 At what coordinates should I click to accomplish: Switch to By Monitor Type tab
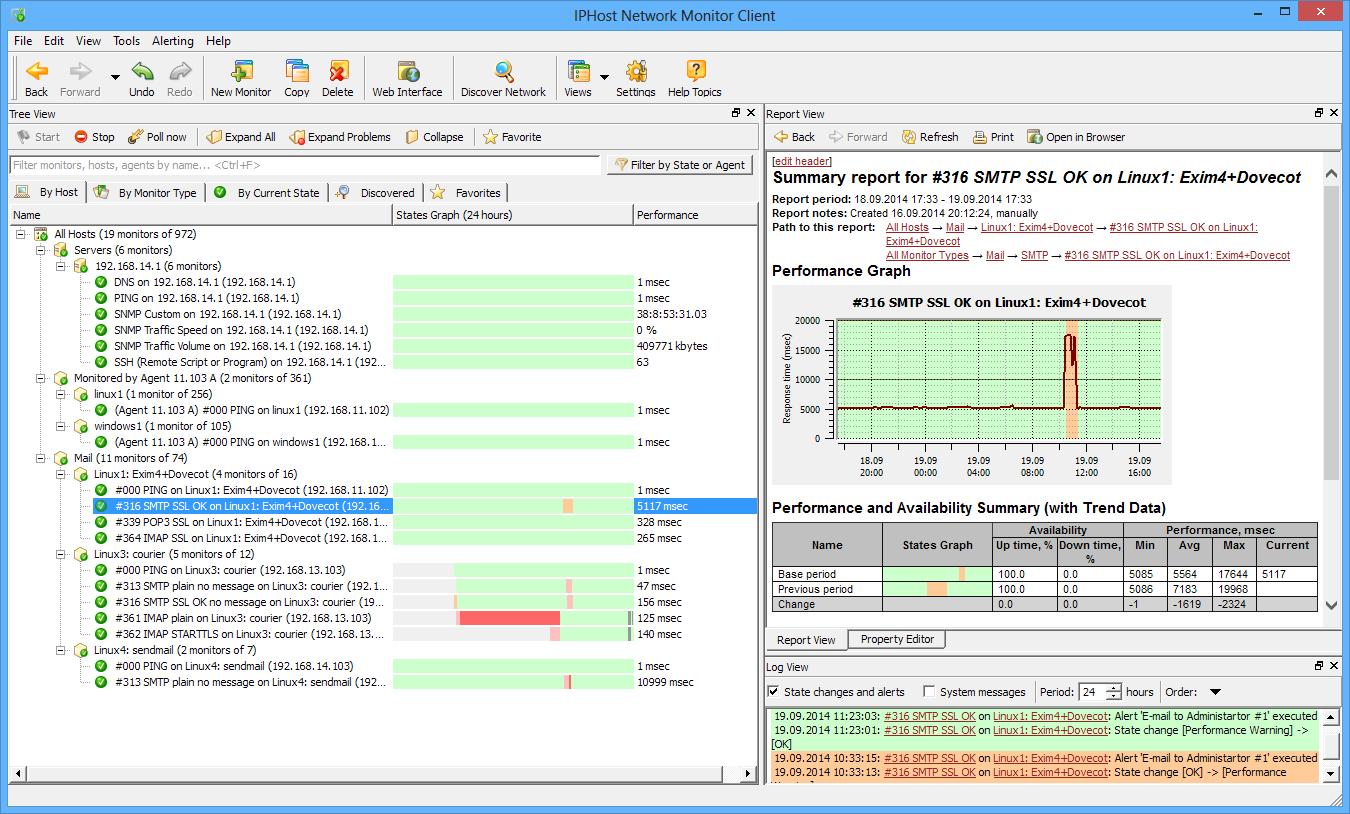(x=146, y=192)
